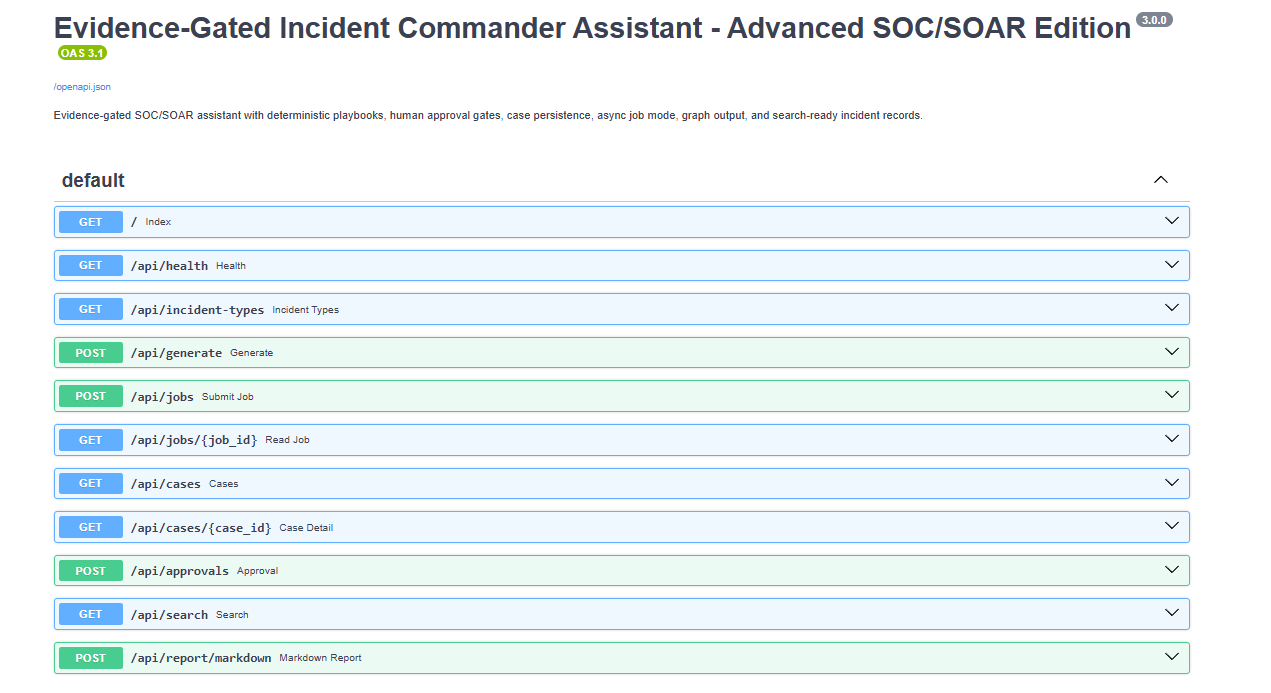Click the POST badge for /api/report/markdown
1271x693 pixels.
[91, 658]
